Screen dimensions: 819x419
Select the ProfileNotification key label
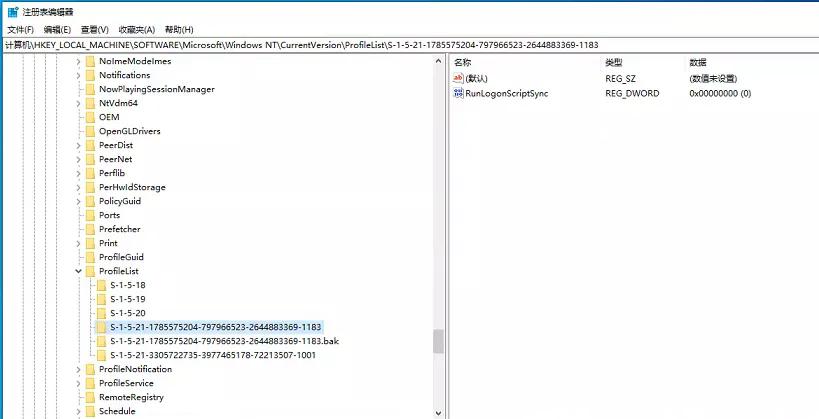[135, 369]
